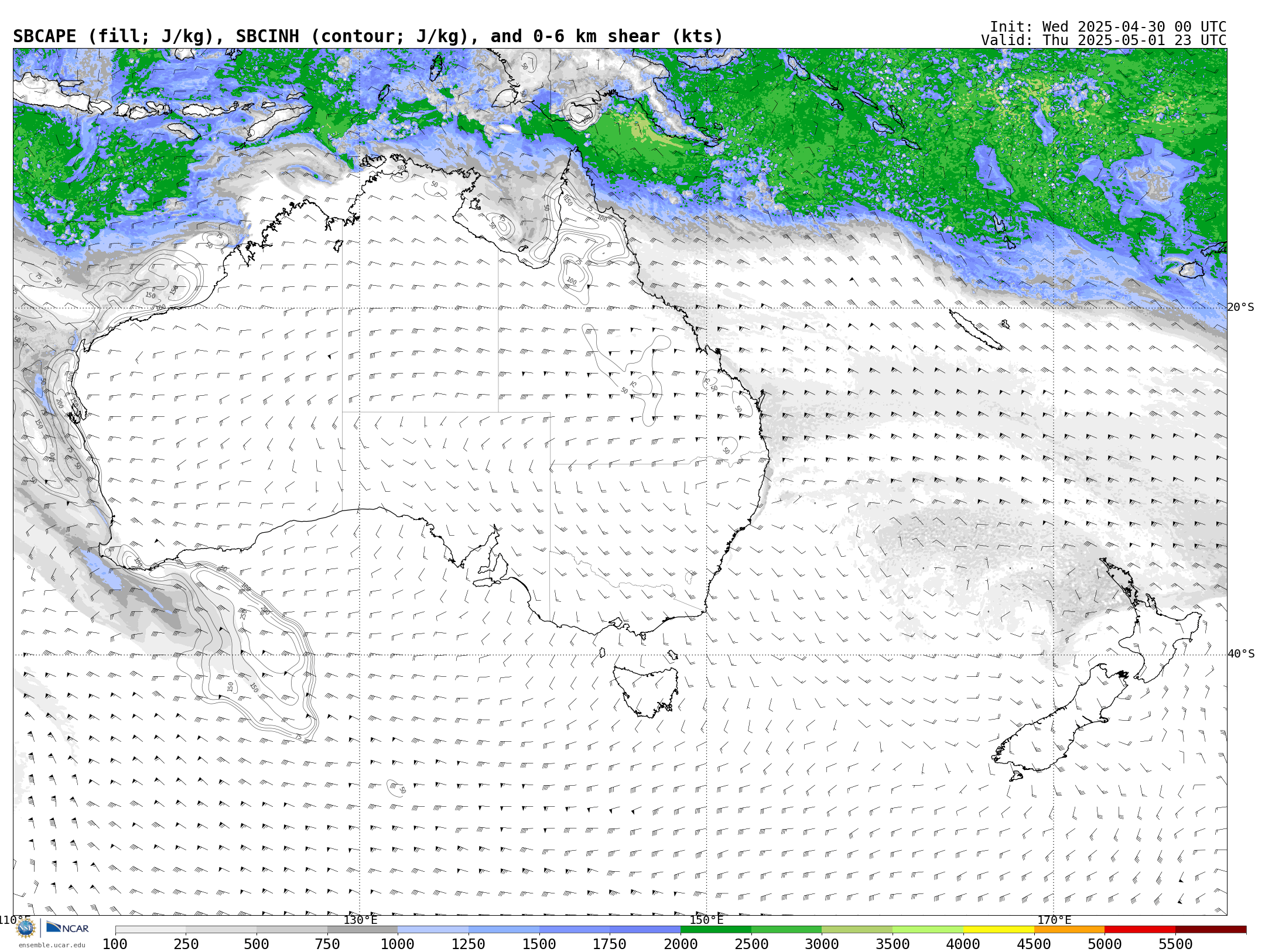1265x952 pixels.
Task: Pick the lightest gray 100–250 colorbar swatch
Action: pos(151,930)
